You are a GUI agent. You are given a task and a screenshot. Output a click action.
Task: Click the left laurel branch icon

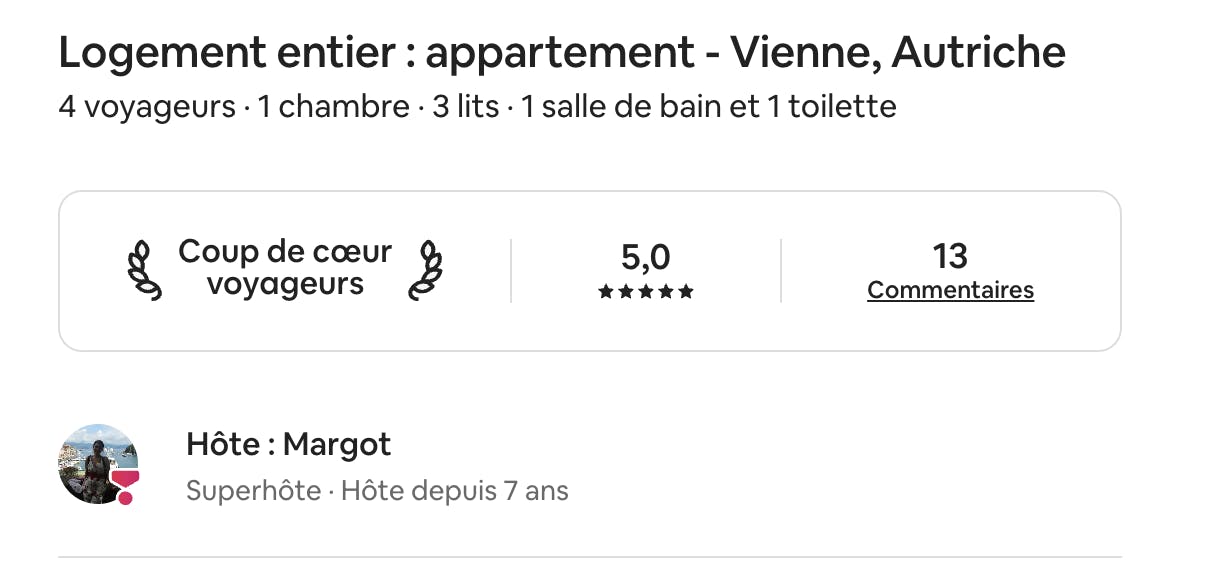[144, 270]
